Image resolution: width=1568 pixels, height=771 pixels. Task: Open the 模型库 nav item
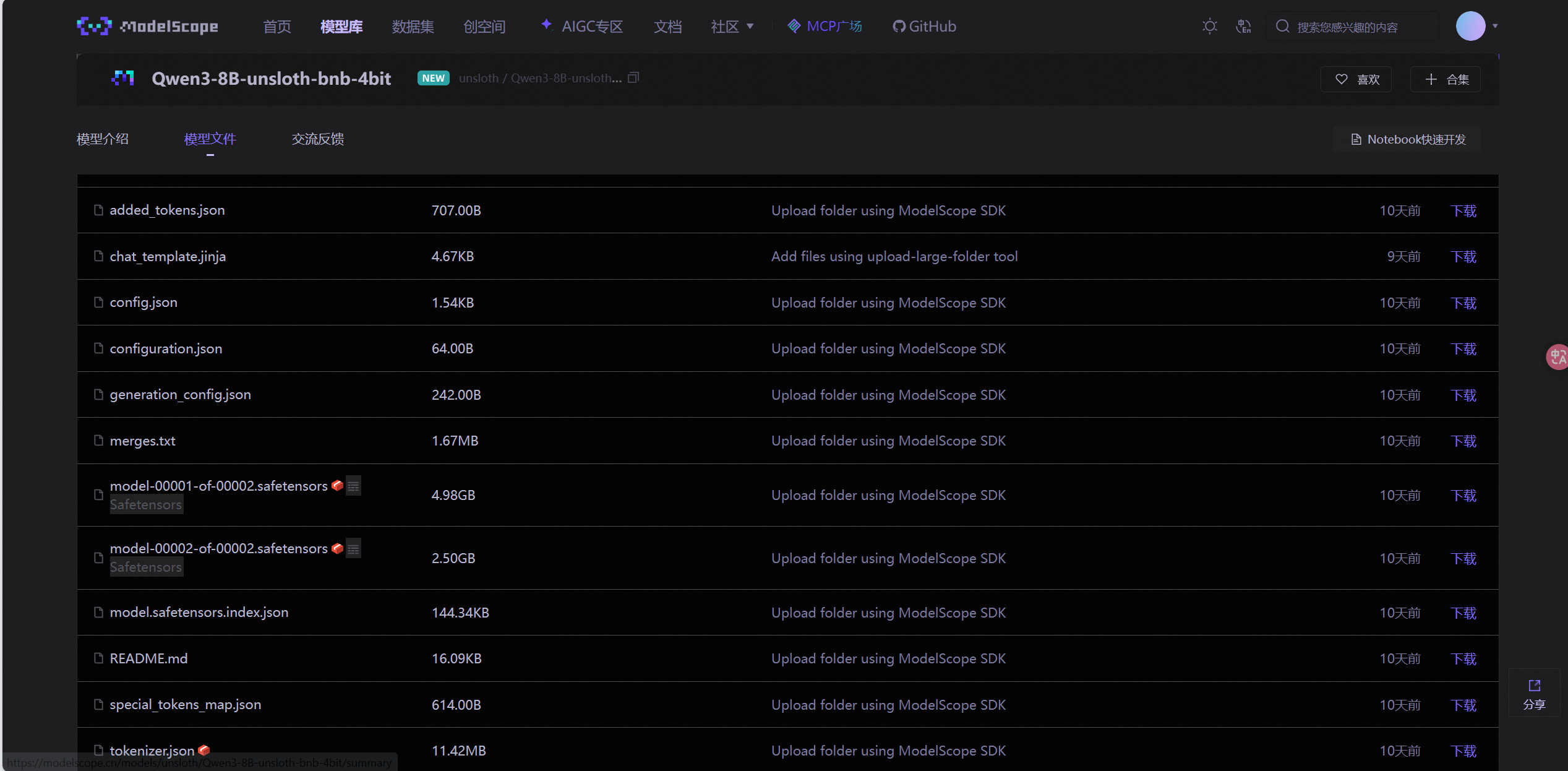341,27
